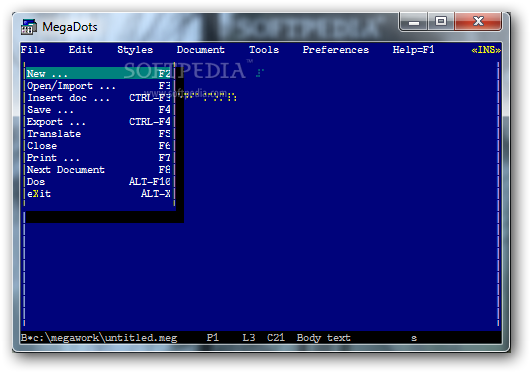
Task: Click the L3 line indicator in status bar
Action: point(249,338)
